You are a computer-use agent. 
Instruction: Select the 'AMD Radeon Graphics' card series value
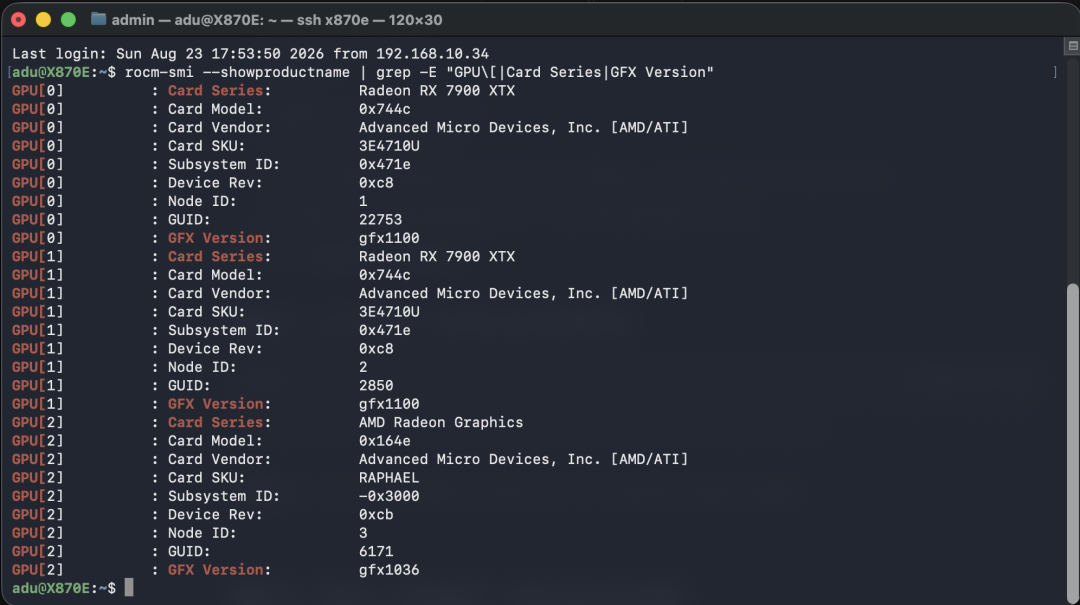(x=441, y=422)
